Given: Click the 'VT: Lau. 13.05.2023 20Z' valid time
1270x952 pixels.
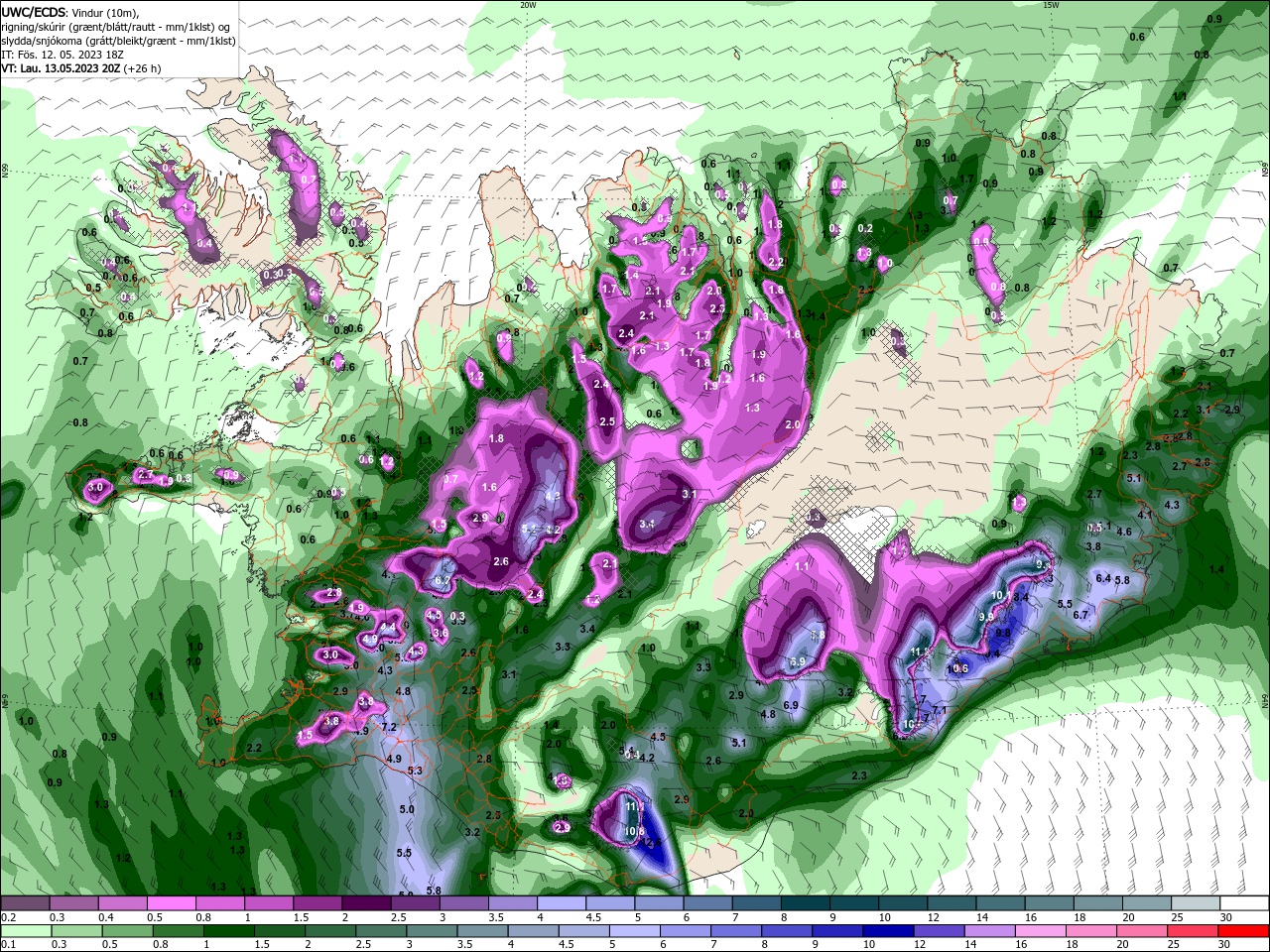Looking at the screenshot, I should 62,68.
